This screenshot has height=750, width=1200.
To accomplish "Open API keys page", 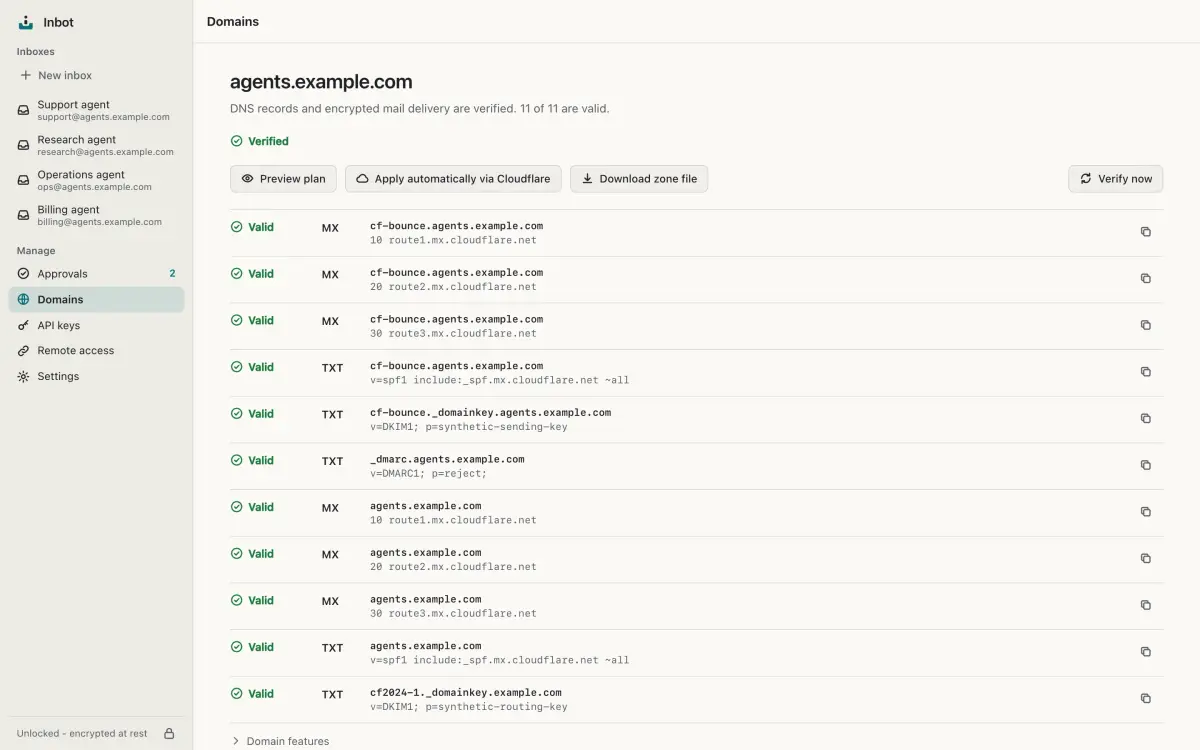I will click(x=96, y=325).
